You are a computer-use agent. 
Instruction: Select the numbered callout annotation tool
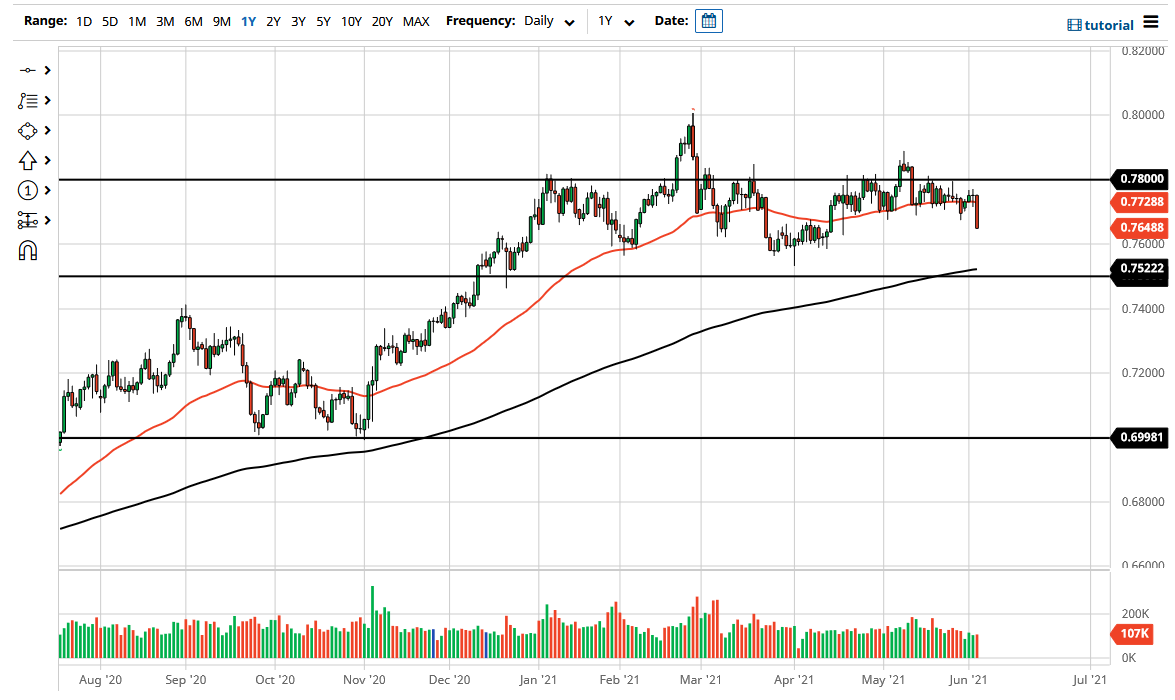pos(27,190)
